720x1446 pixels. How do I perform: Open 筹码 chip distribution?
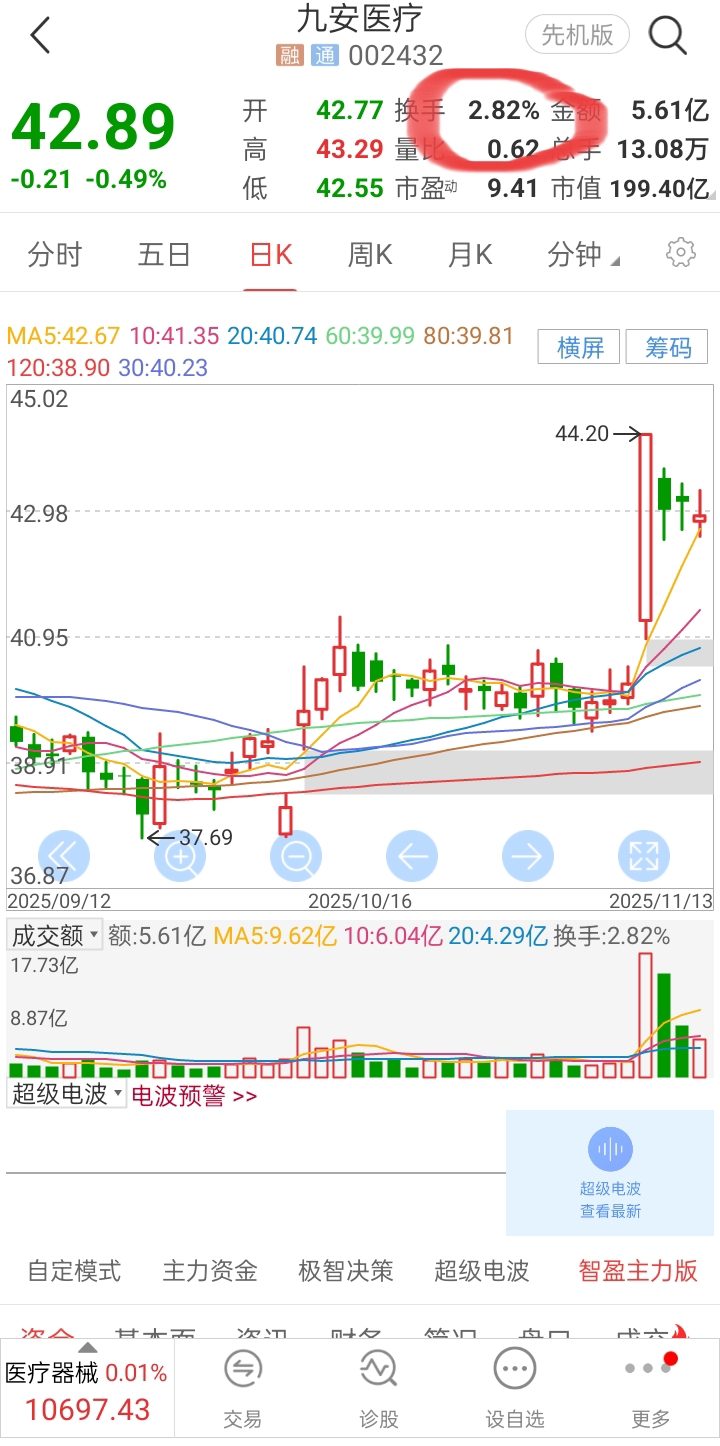(x=667, y=347)
